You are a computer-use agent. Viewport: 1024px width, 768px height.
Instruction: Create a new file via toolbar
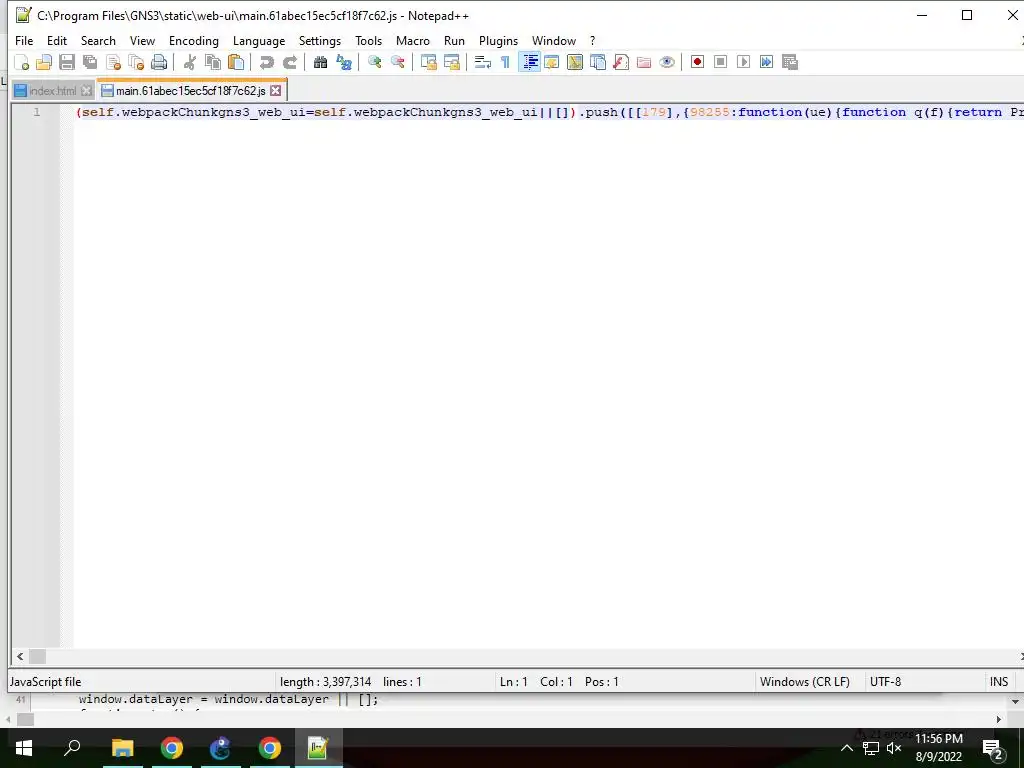tap(22, 62)
